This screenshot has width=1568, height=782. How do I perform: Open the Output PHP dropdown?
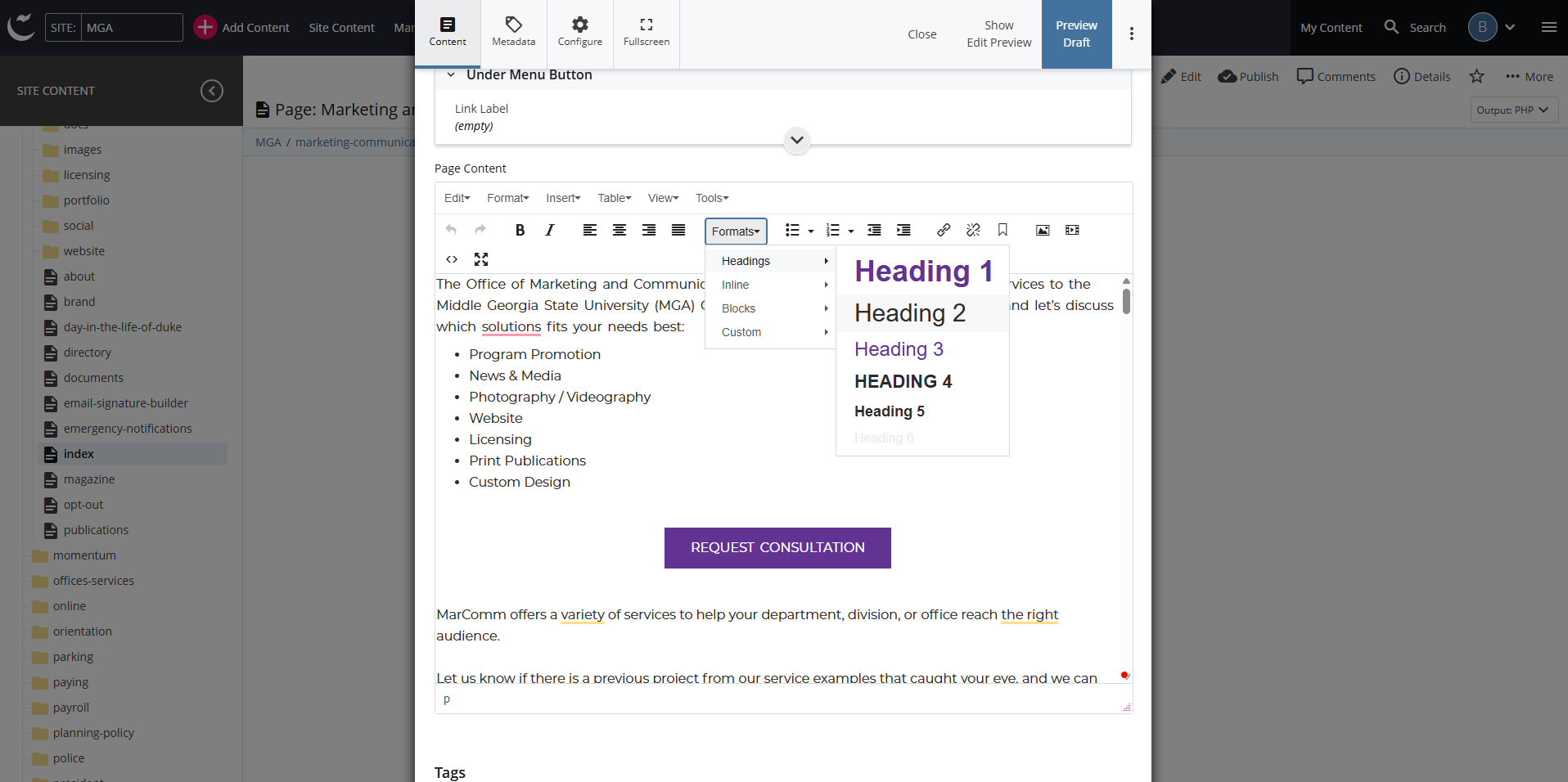pos(1513,110)
